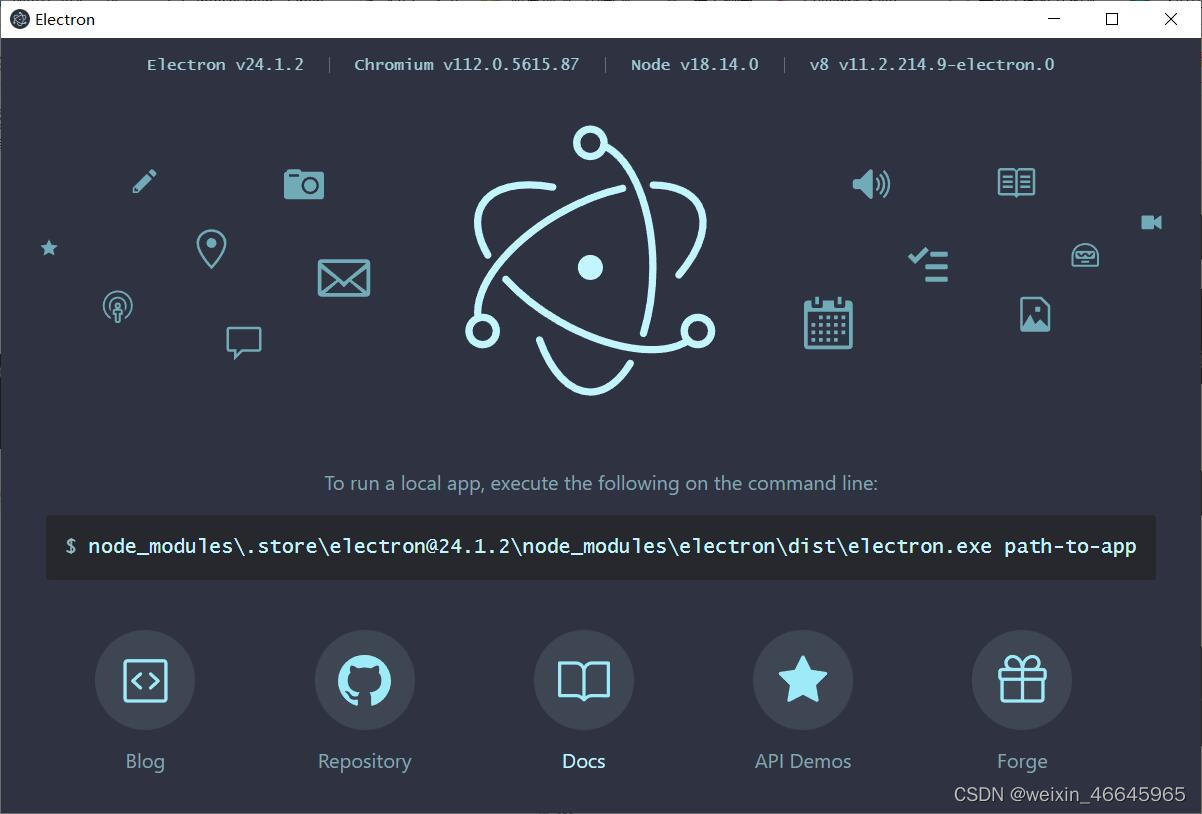Click the pencil edit icon
Viewport: 1202px width, 814px height.
(x=144, y=181)
